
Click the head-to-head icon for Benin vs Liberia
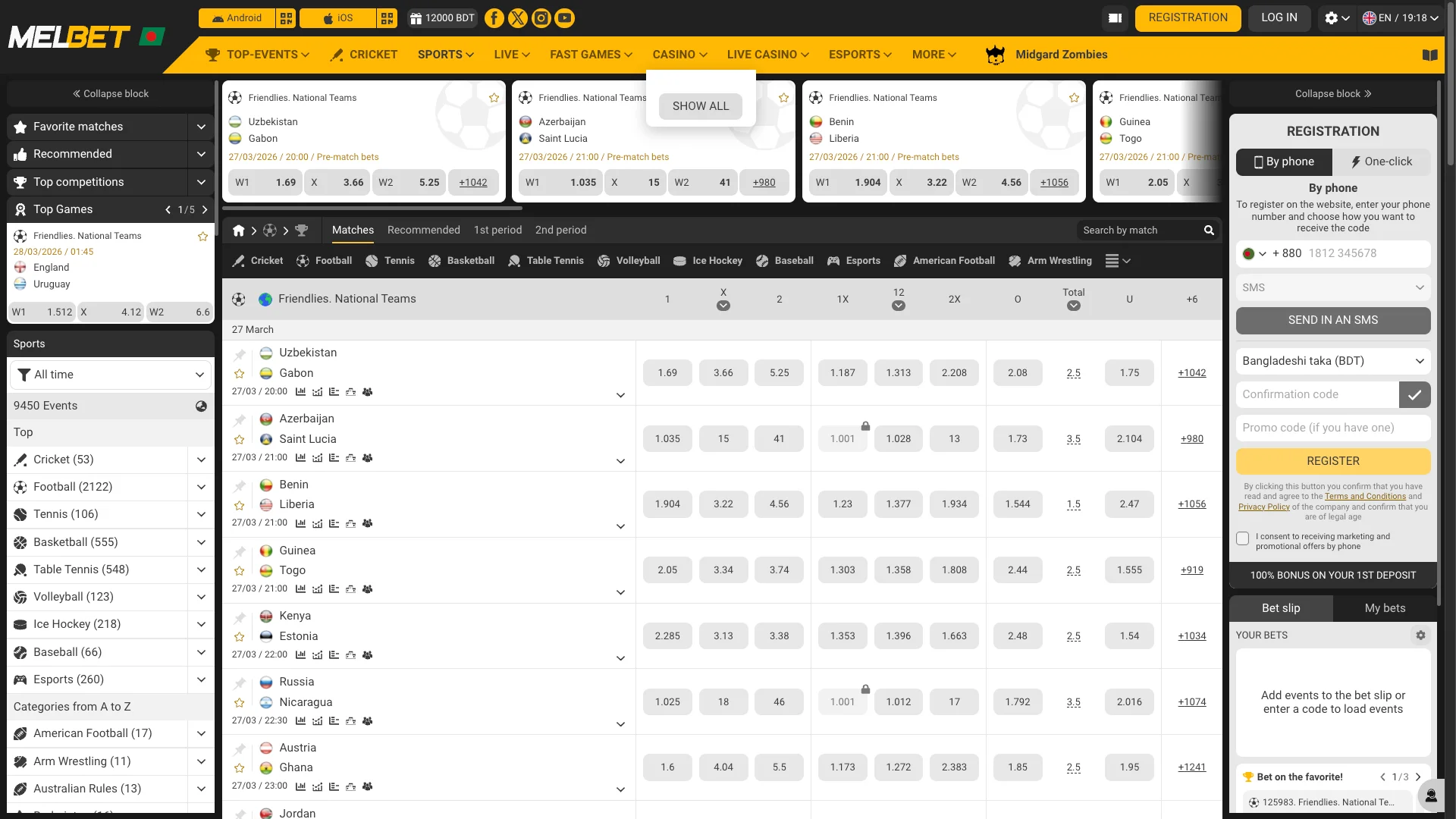[368, 523]
